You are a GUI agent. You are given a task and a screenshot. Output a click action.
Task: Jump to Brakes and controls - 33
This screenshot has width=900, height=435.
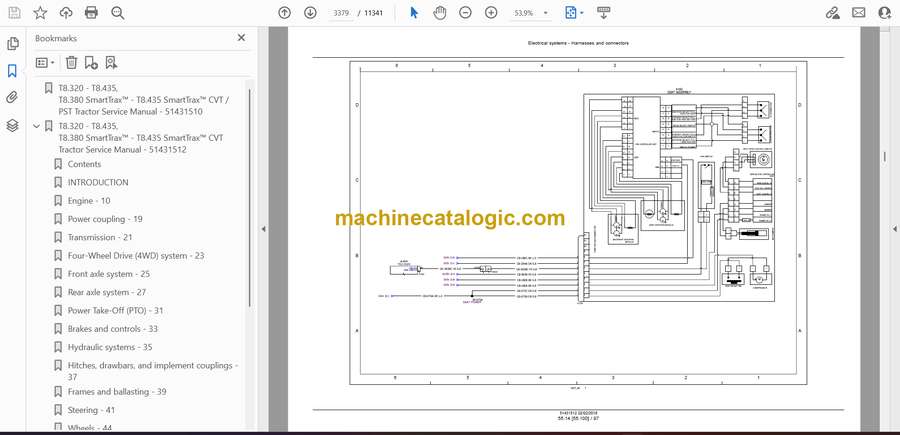click(112, 329)
